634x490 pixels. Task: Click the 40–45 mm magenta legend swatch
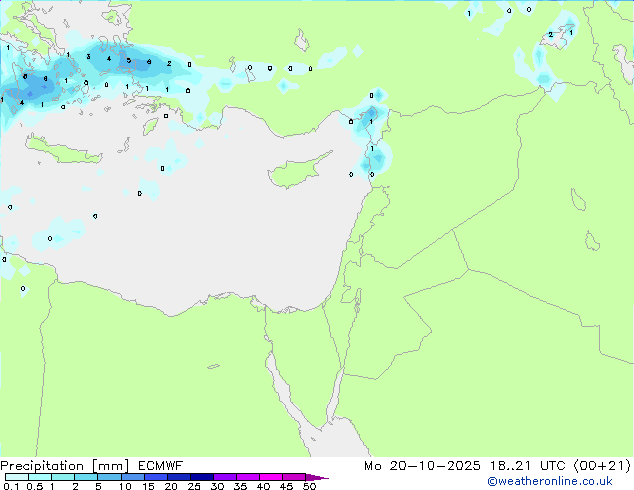click(x=271, y=477)
